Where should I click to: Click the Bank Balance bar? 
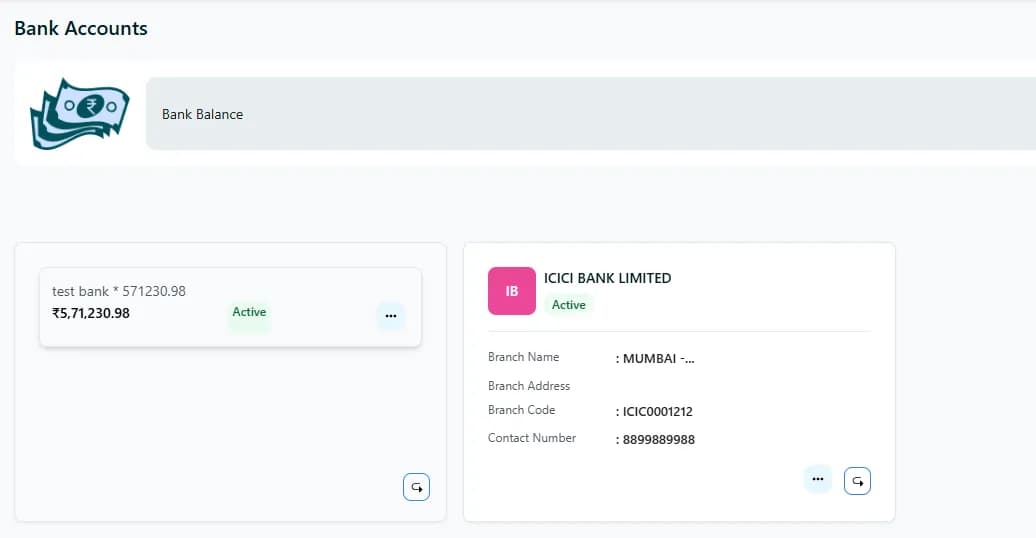pyautogui.click(x=591, y=114)
